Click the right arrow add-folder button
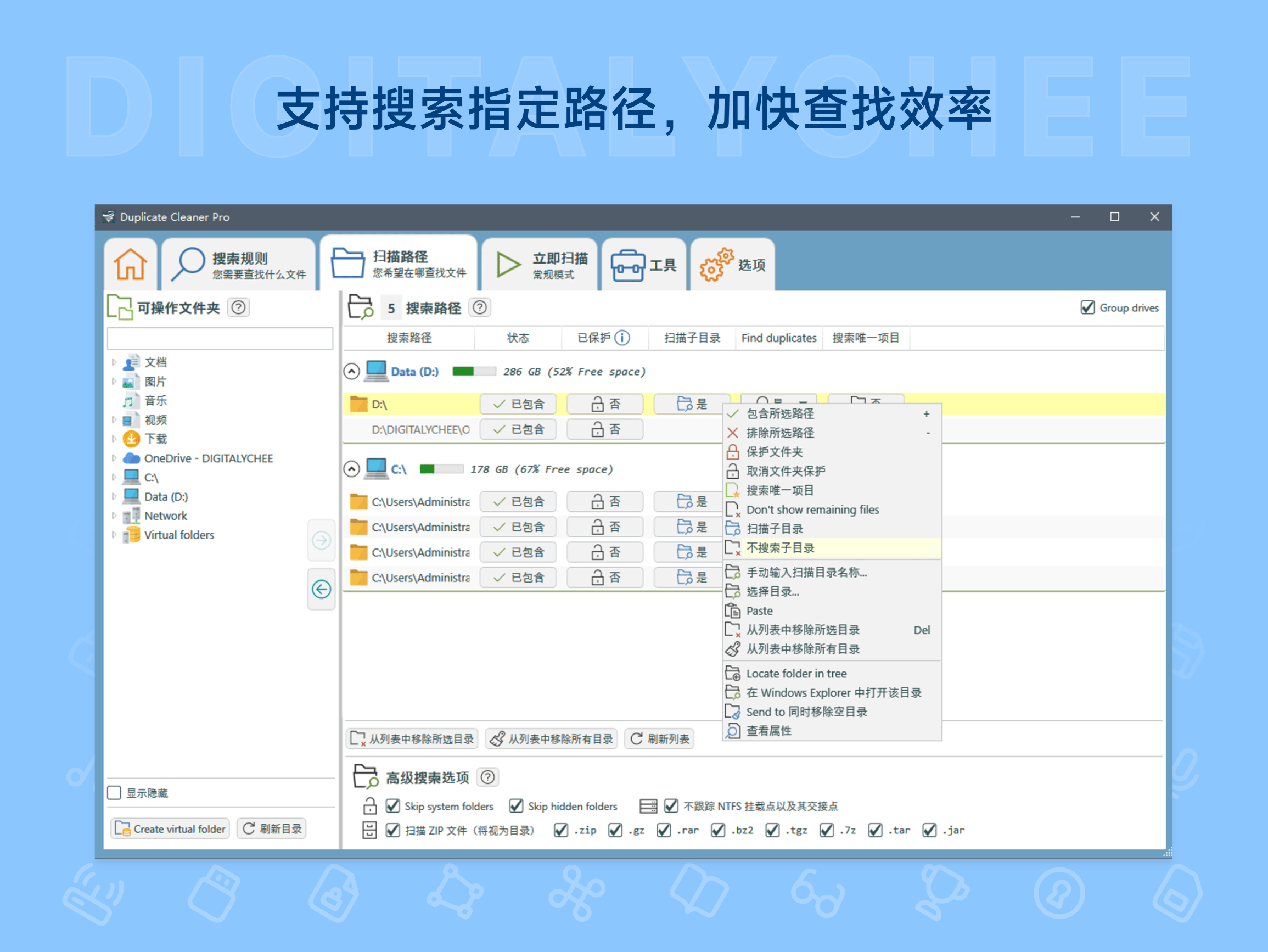 tap(322, 540)
